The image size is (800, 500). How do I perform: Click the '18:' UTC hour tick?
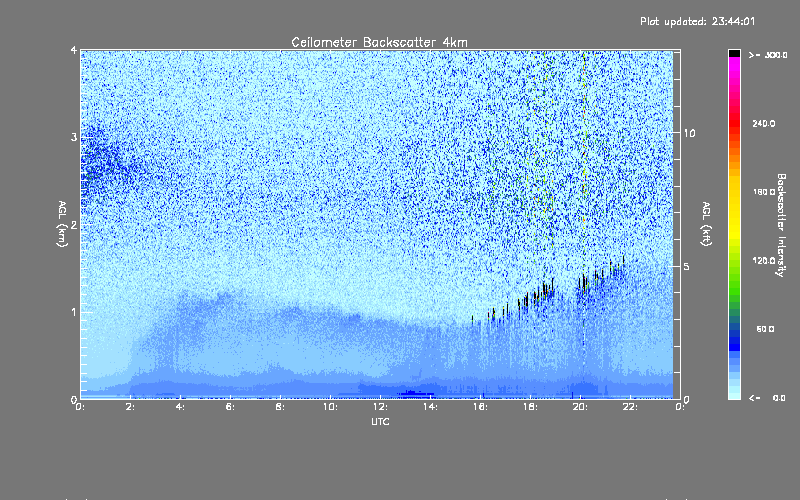[x=530, y=407]
